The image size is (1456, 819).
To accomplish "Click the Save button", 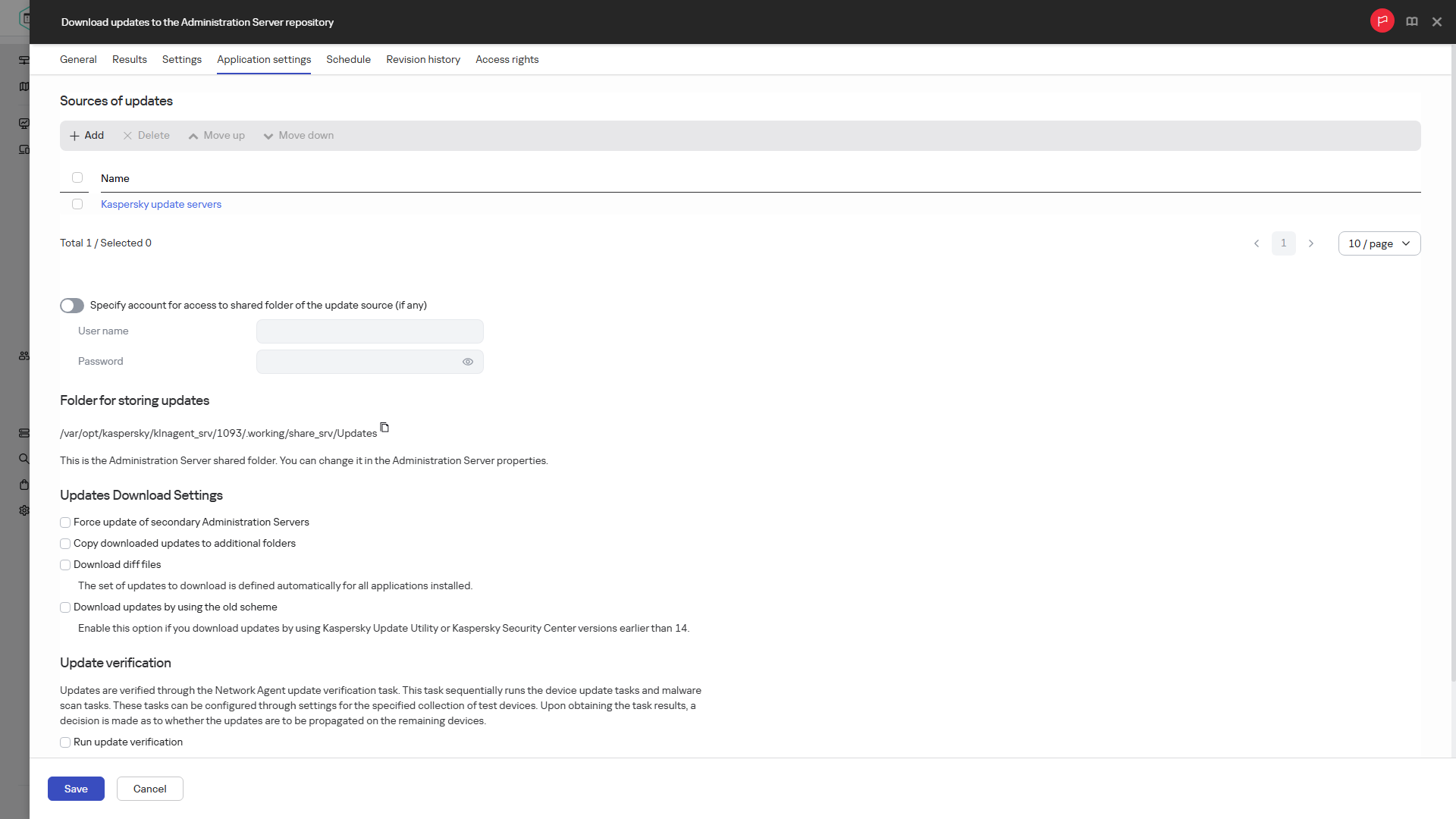I will click(76, 789).
